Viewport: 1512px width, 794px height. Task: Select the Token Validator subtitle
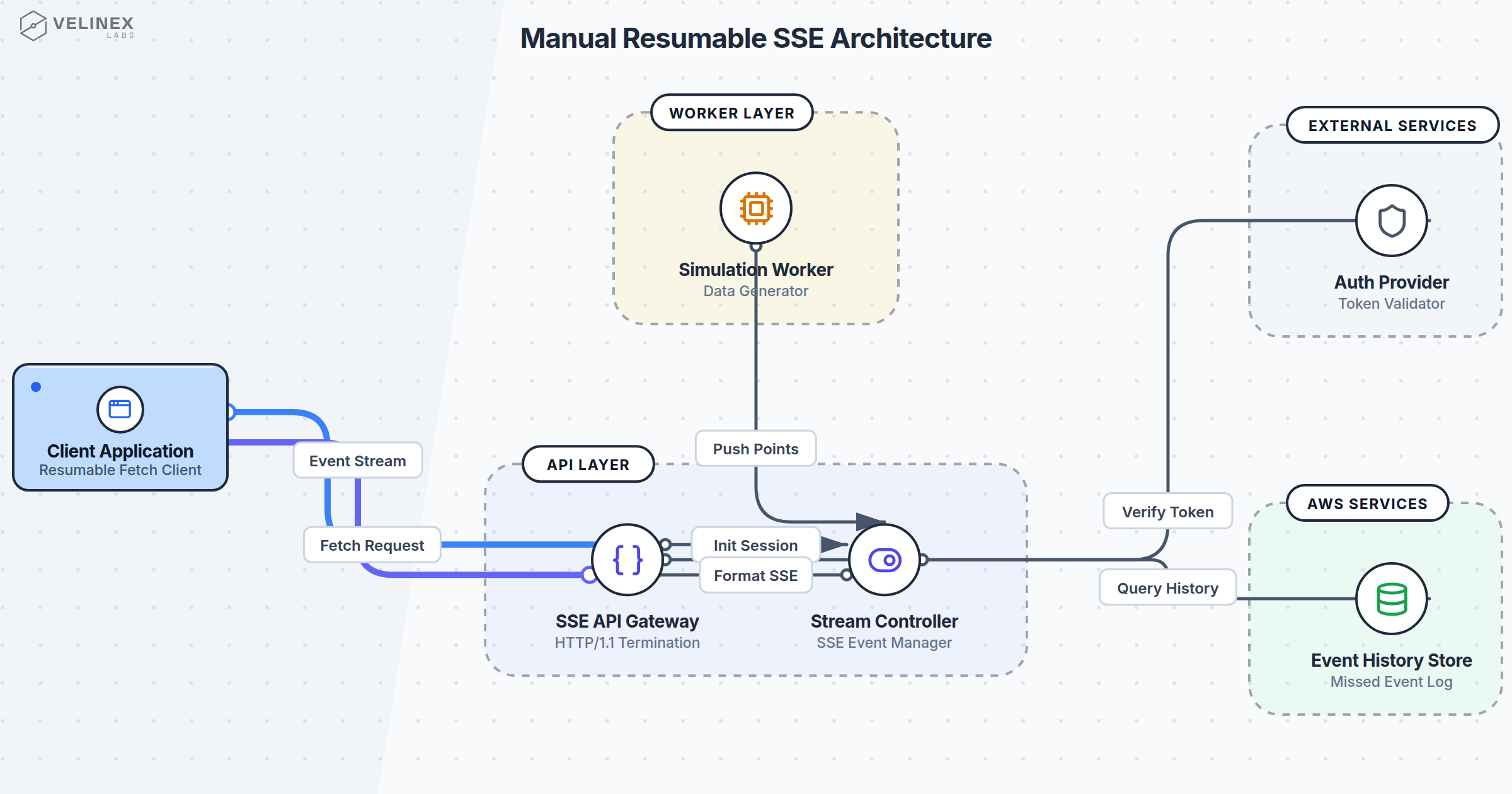point(1391,304)
